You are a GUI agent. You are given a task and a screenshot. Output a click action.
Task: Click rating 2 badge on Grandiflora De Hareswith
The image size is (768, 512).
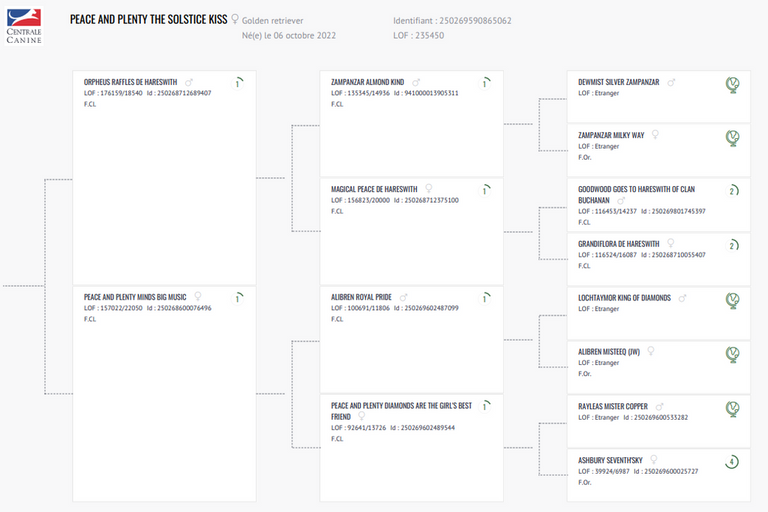(732, 246)
